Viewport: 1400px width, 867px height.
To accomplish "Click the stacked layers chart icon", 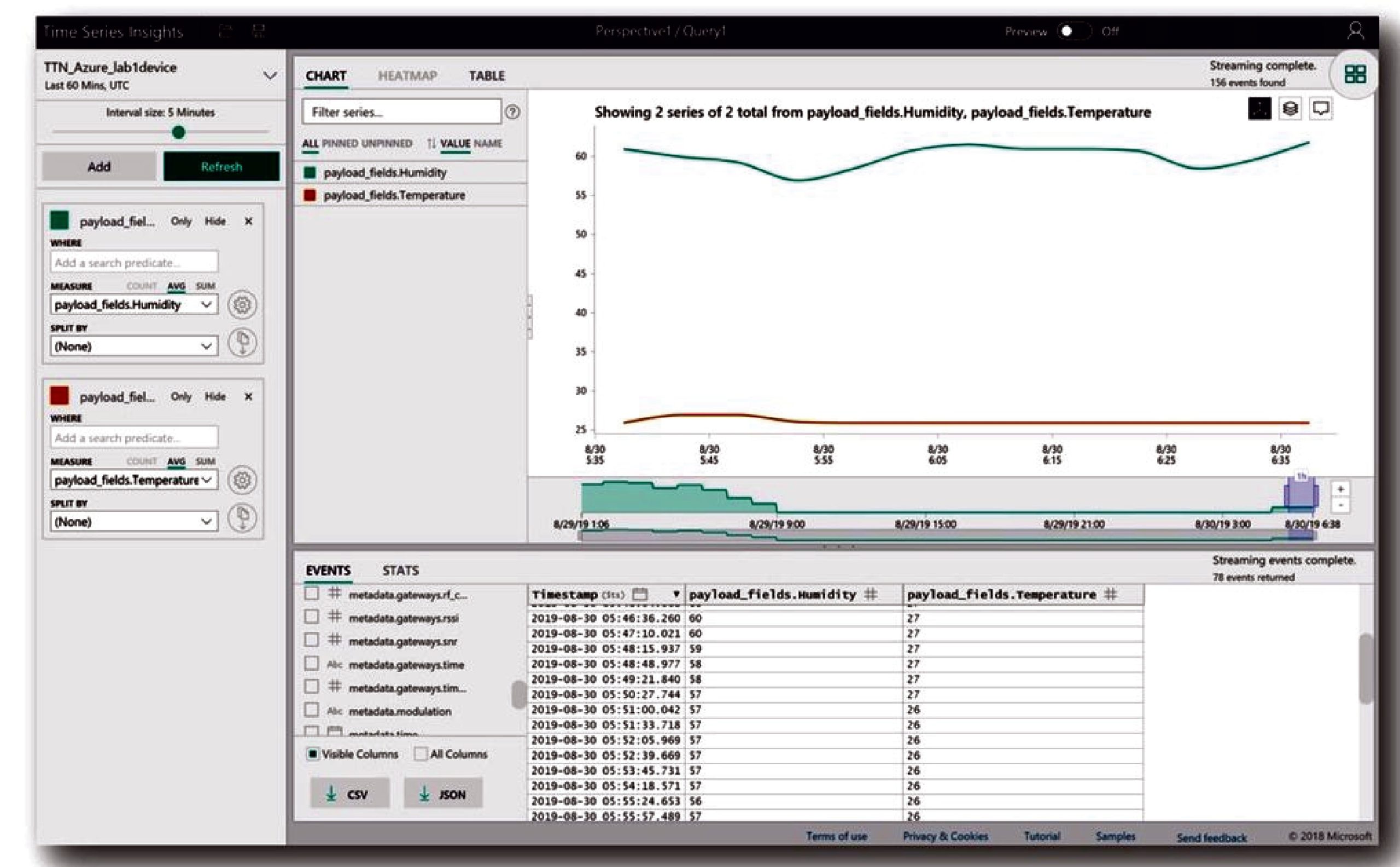I will tap(1290, 109).
